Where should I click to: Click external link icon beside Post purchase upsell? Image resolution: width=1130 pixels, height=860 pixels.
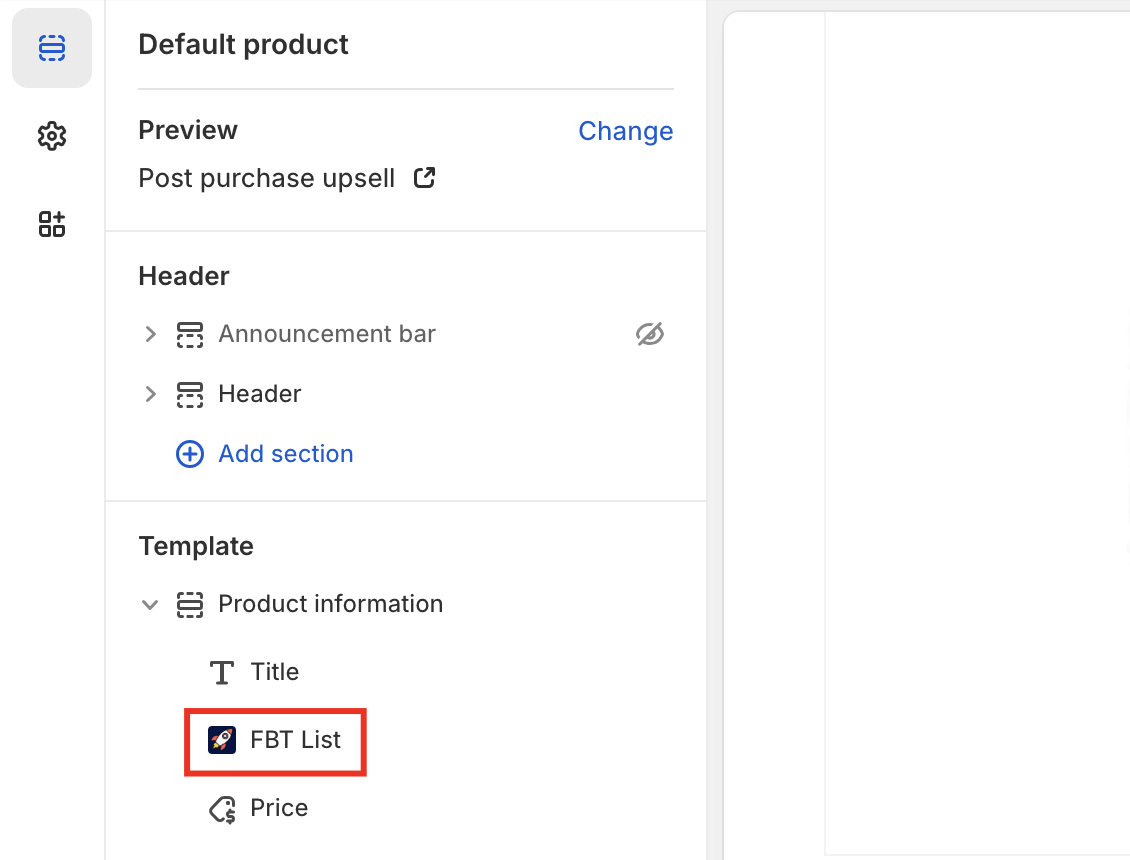[425, 178]
